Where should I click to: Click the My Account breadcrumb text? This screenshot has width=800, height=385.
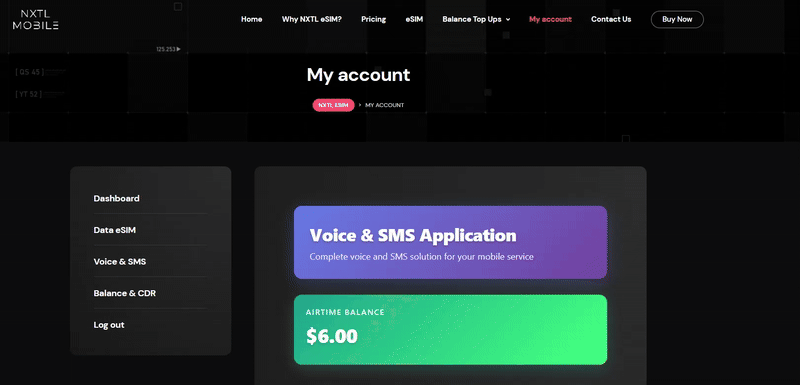click(385, 105)
